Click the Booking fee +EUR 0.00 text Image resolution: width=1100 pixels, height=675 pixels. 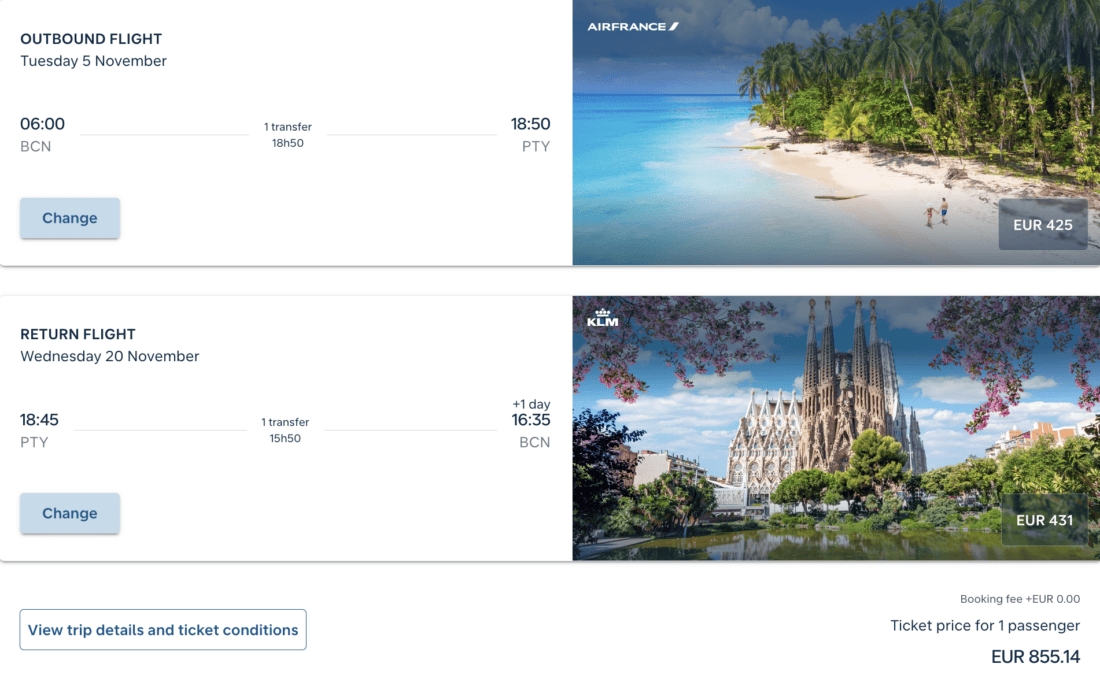click(1020, 599)
